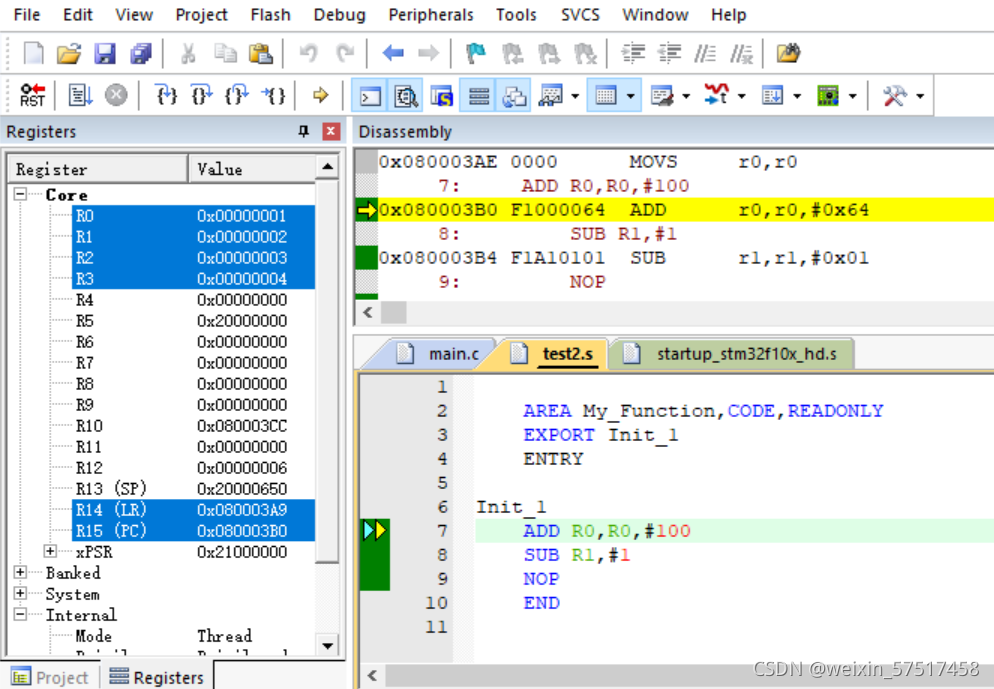Open the Peripherals menu
Viewport: 994px width, 689px height.
(x=430, y=15)
